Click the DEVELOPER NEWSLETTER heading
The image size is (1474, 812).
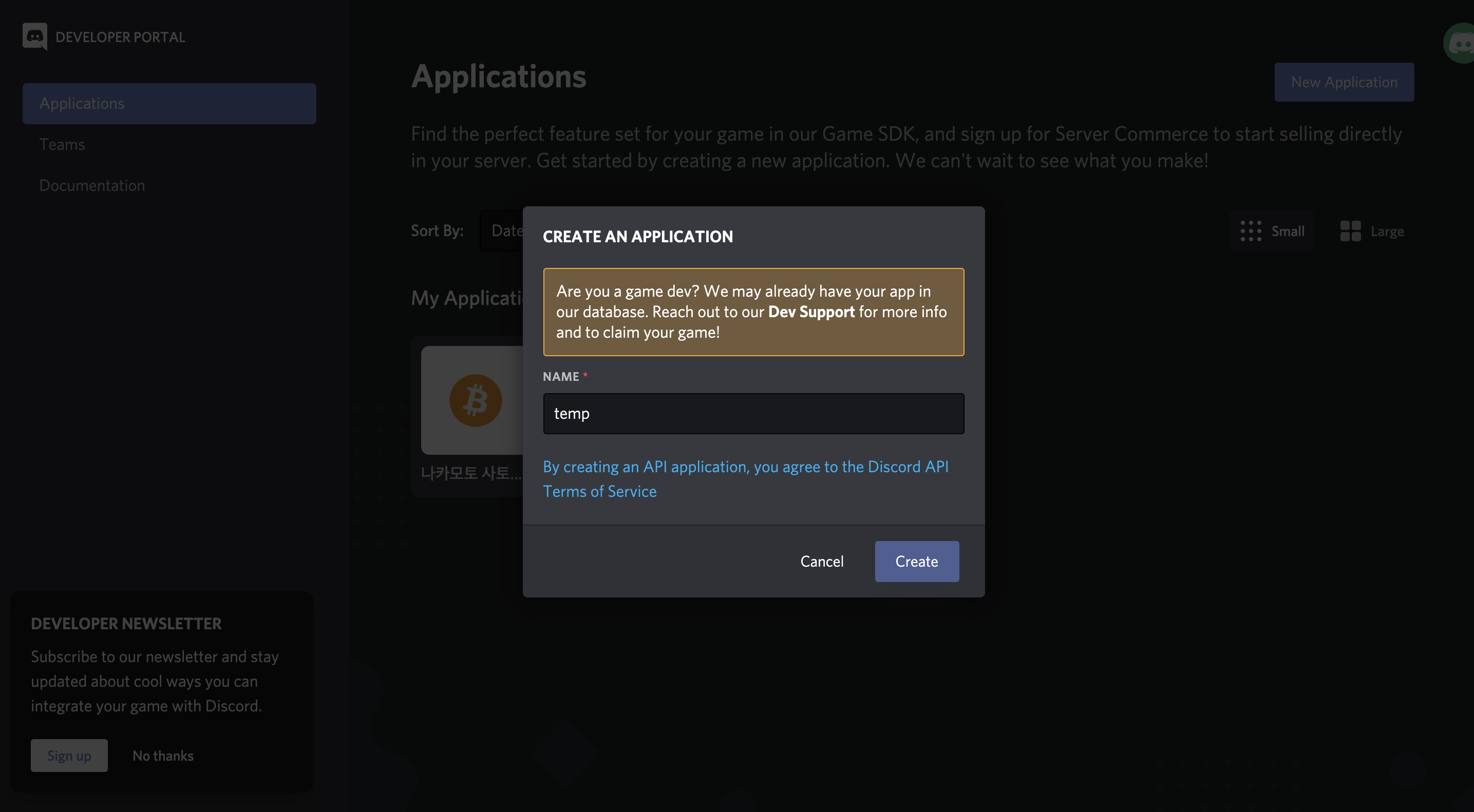coord(126,624)
